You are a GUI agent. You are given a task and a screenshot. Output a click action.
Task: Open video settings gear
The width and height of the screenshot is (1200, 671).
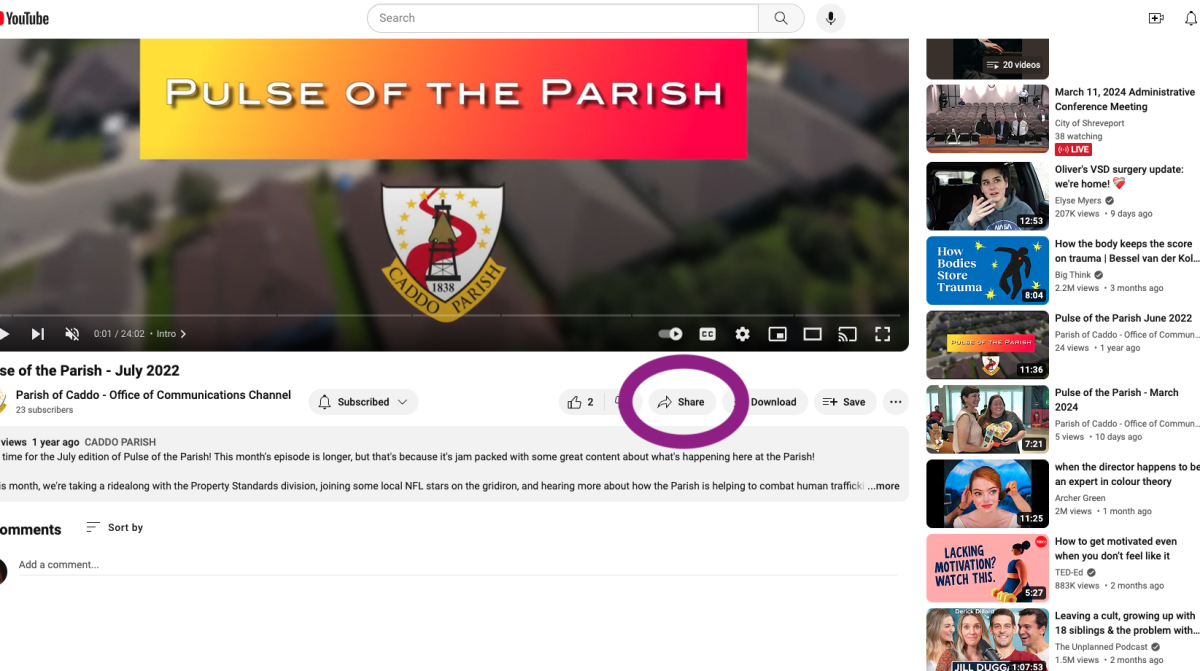click(x=742, y=334)
